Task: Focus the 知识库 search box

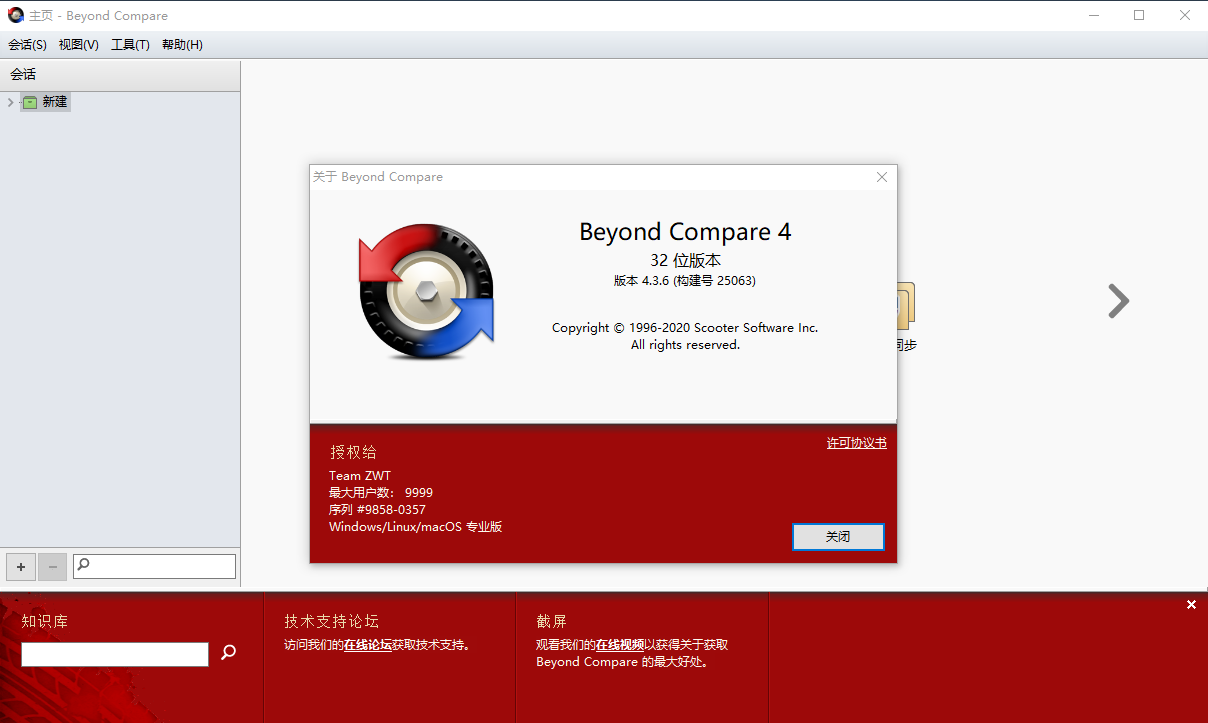Action: 115,654
